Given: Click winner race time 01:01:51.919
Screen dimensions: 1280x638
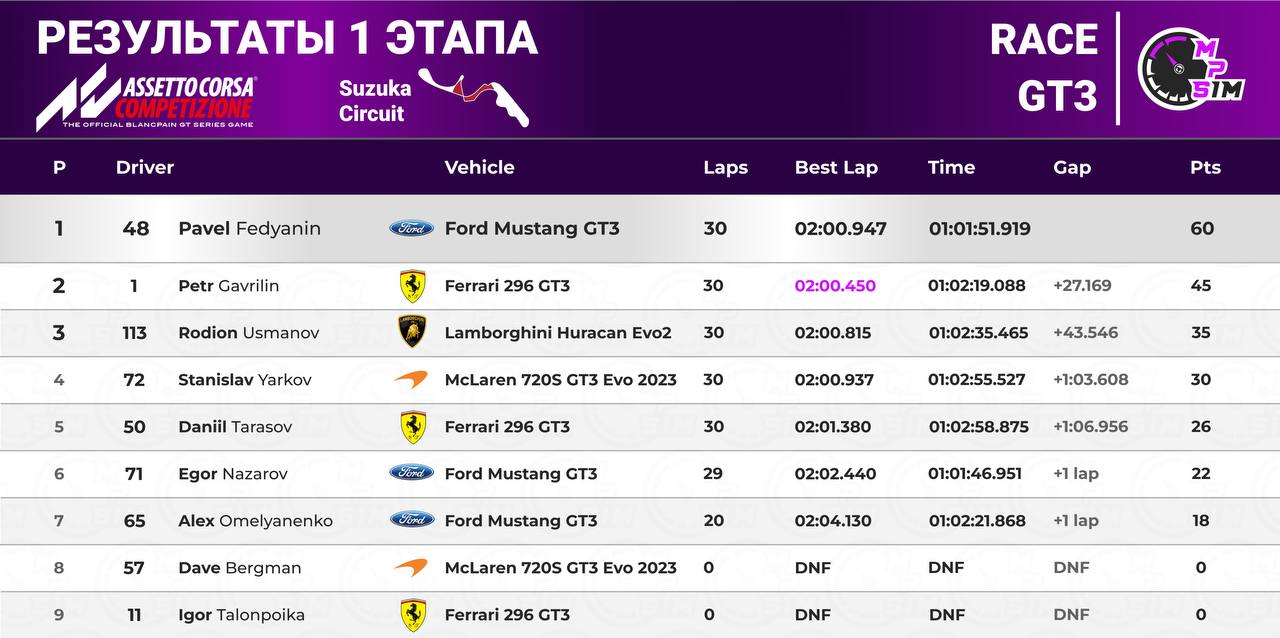Looking at the screenshot, I should [979, 228].
